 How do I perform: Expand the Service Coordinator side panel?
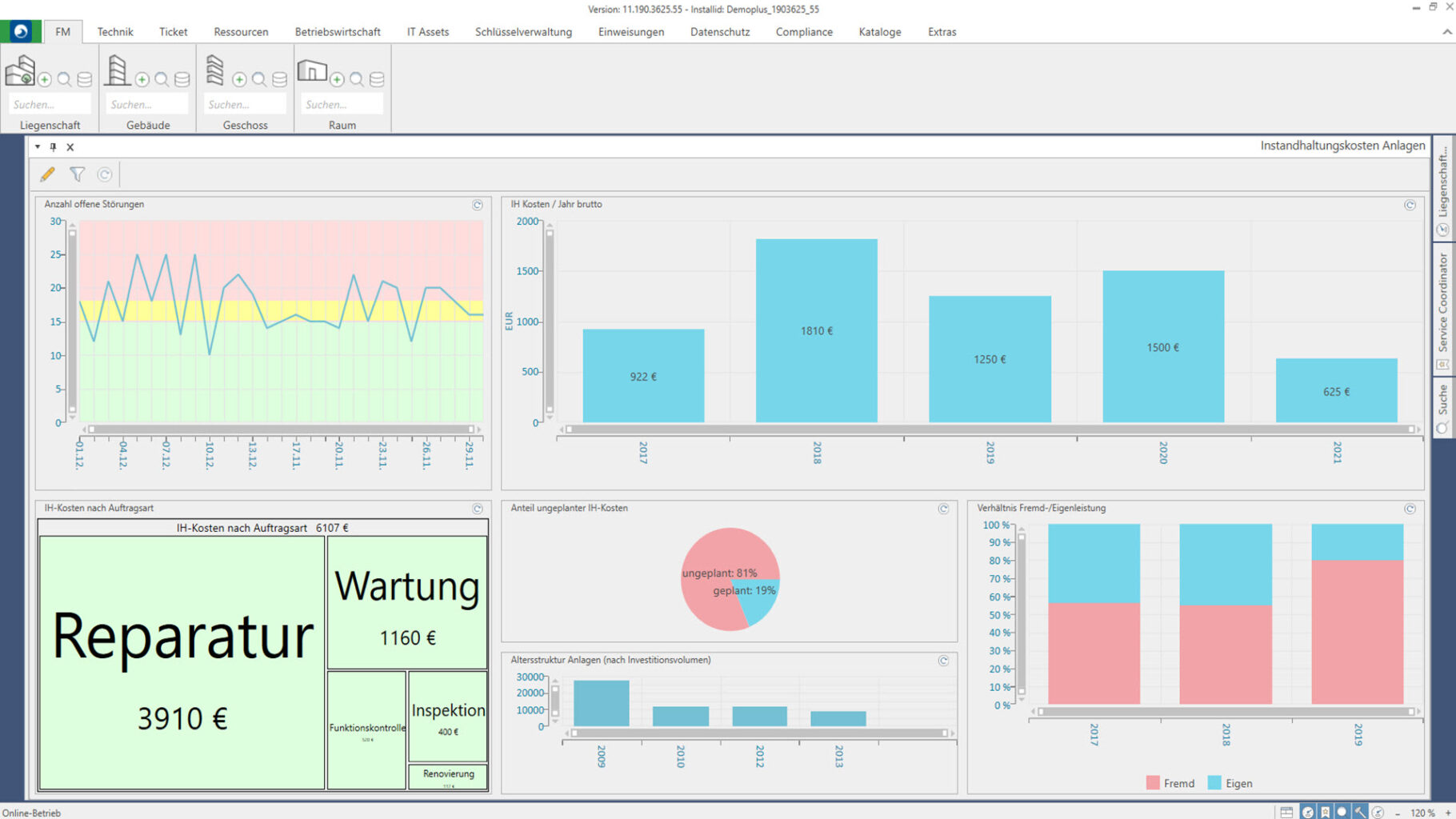coord(1442,304)
